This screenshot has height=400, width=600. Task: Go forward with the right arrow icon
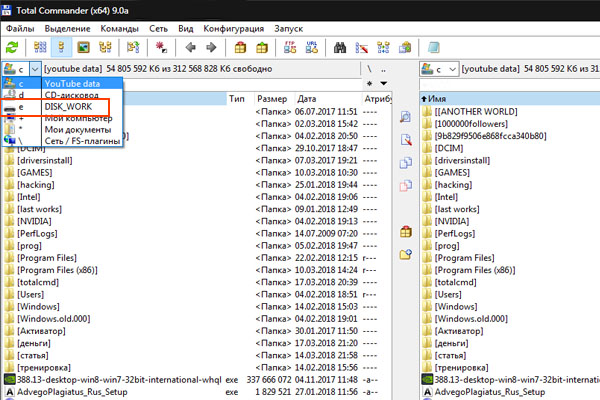click(211, 47)
